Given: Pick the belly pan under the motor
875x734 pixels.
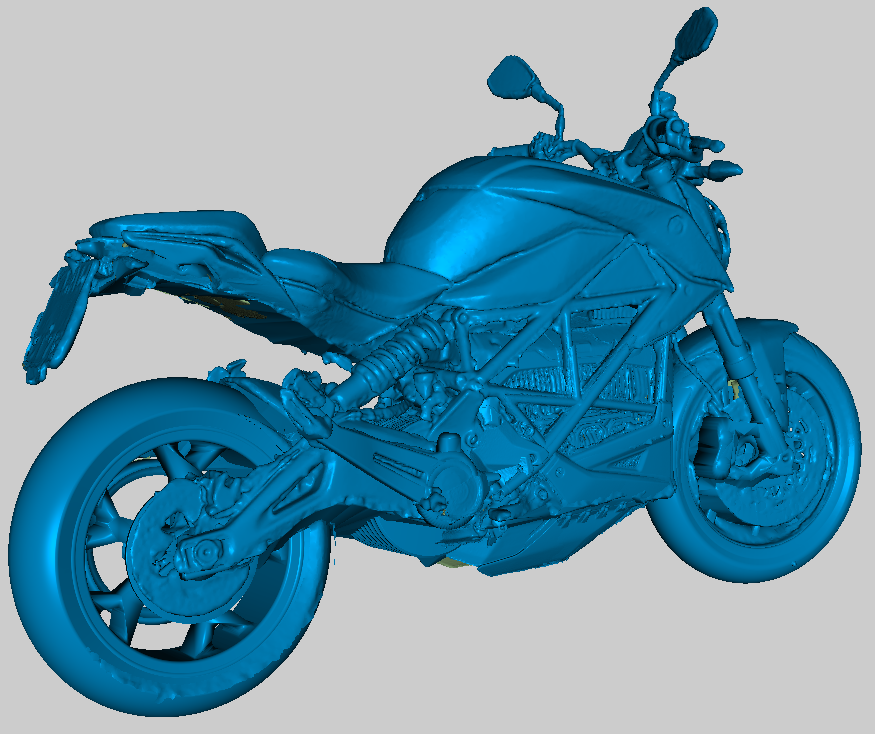Looking at the screenshot, I should pos(520,548).
